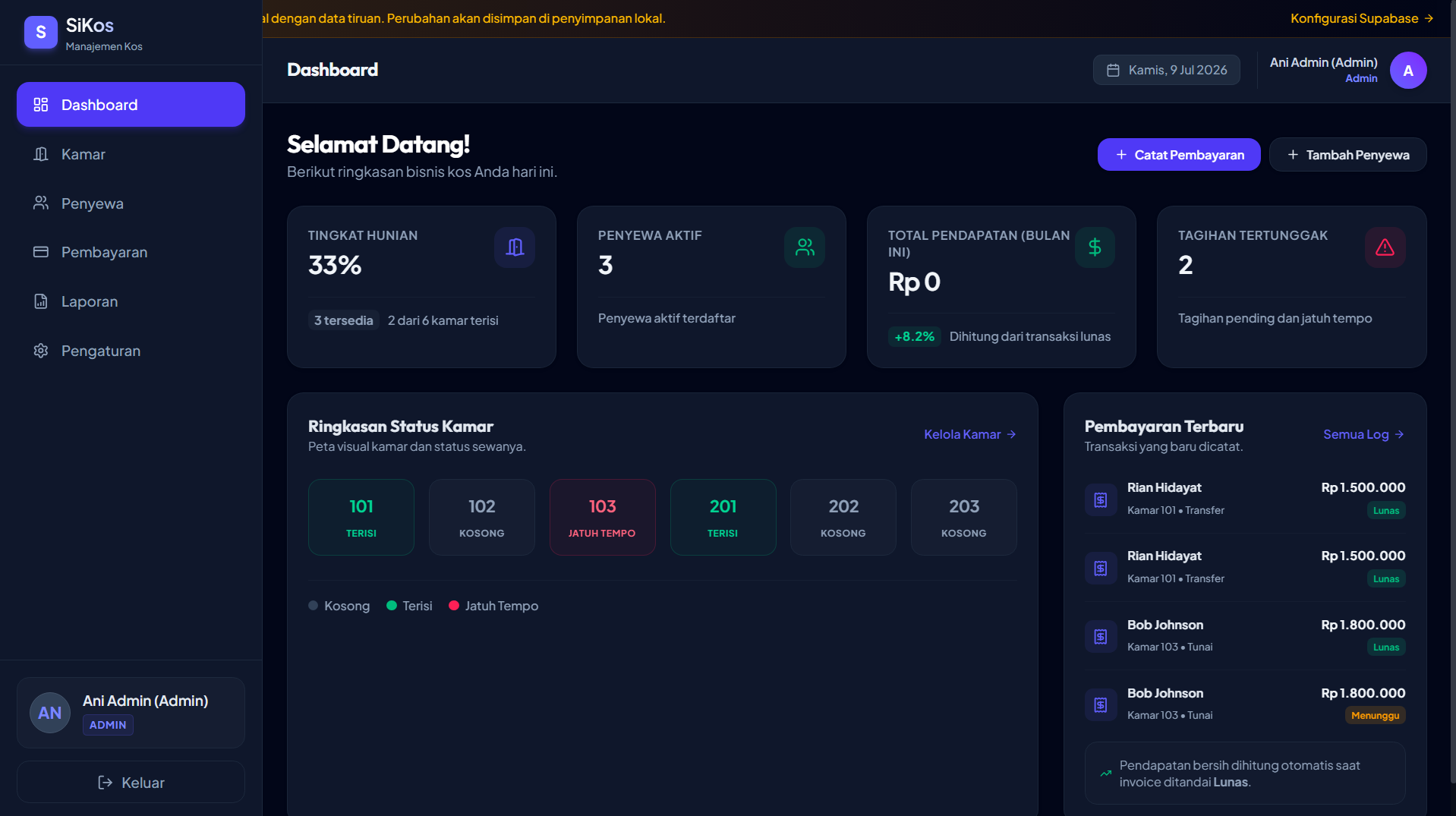Click the text 2 dari 6 kamar terisi

[x=443, y=320]
